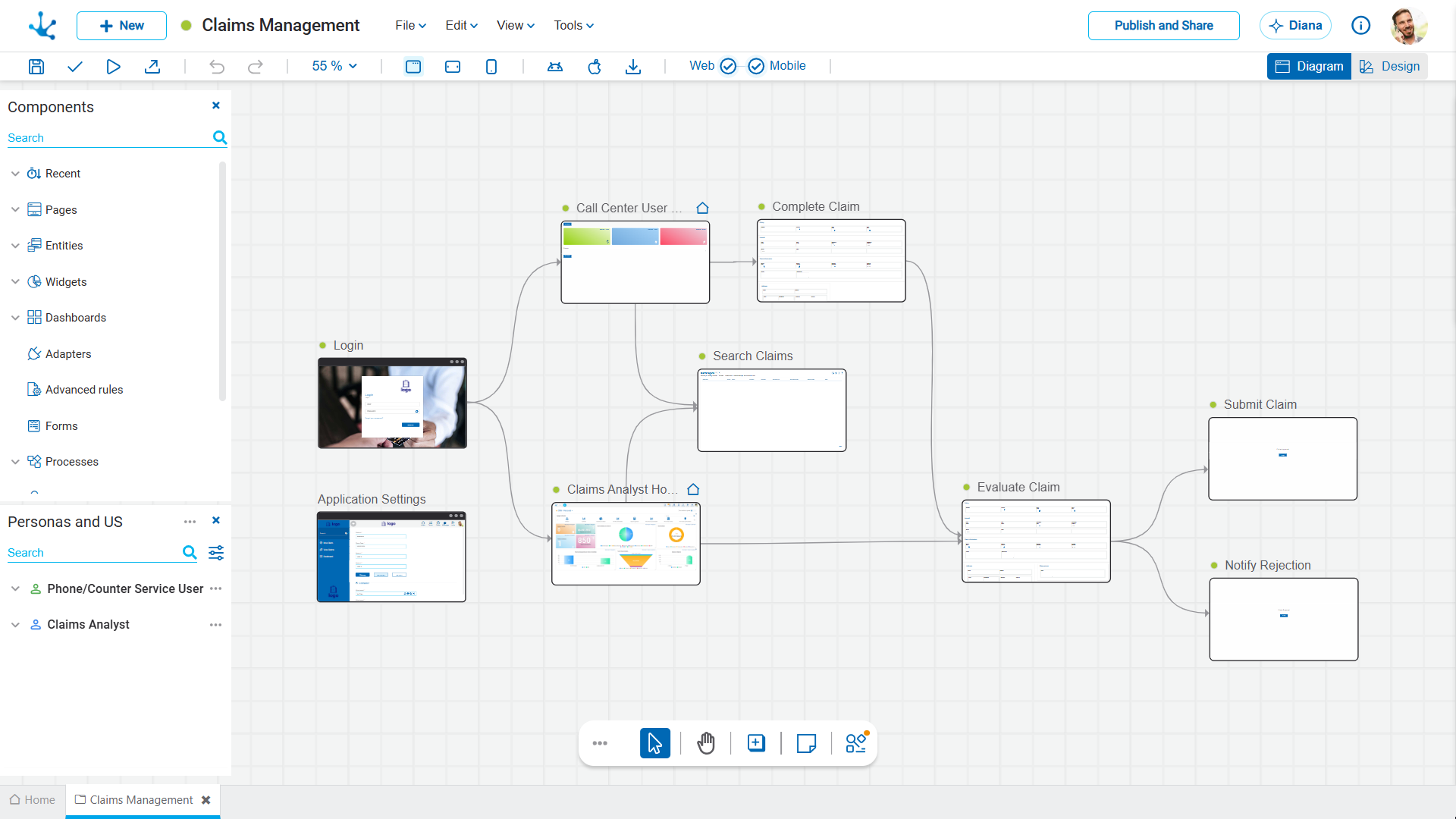Image resolution: width=1456 pixels, height=819 pixels.
Task: Open Personas filter settings icon
Action: coord(216,552)
